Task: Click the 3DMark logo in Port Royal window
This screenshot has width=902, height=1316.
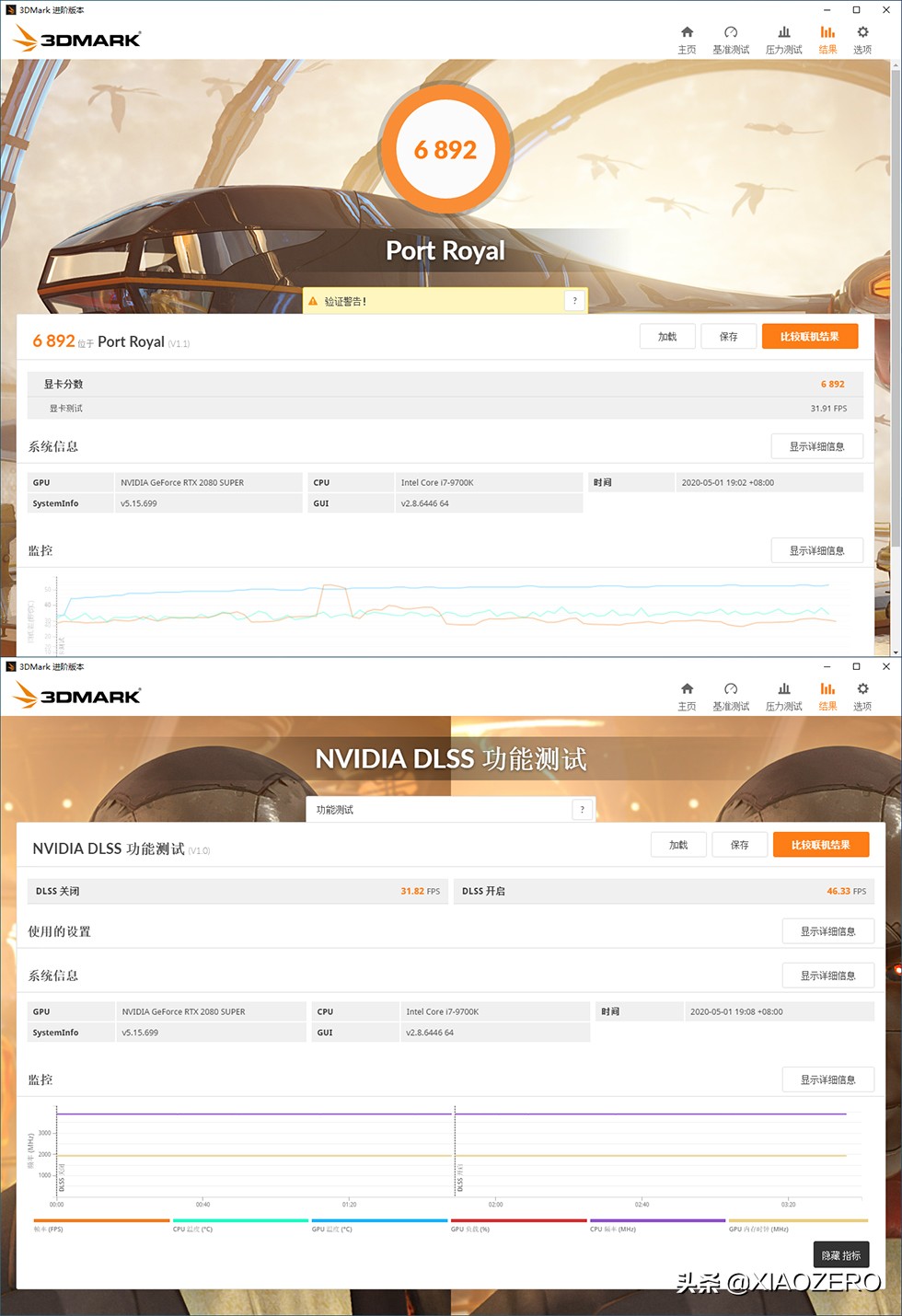Action: (78, 39)
